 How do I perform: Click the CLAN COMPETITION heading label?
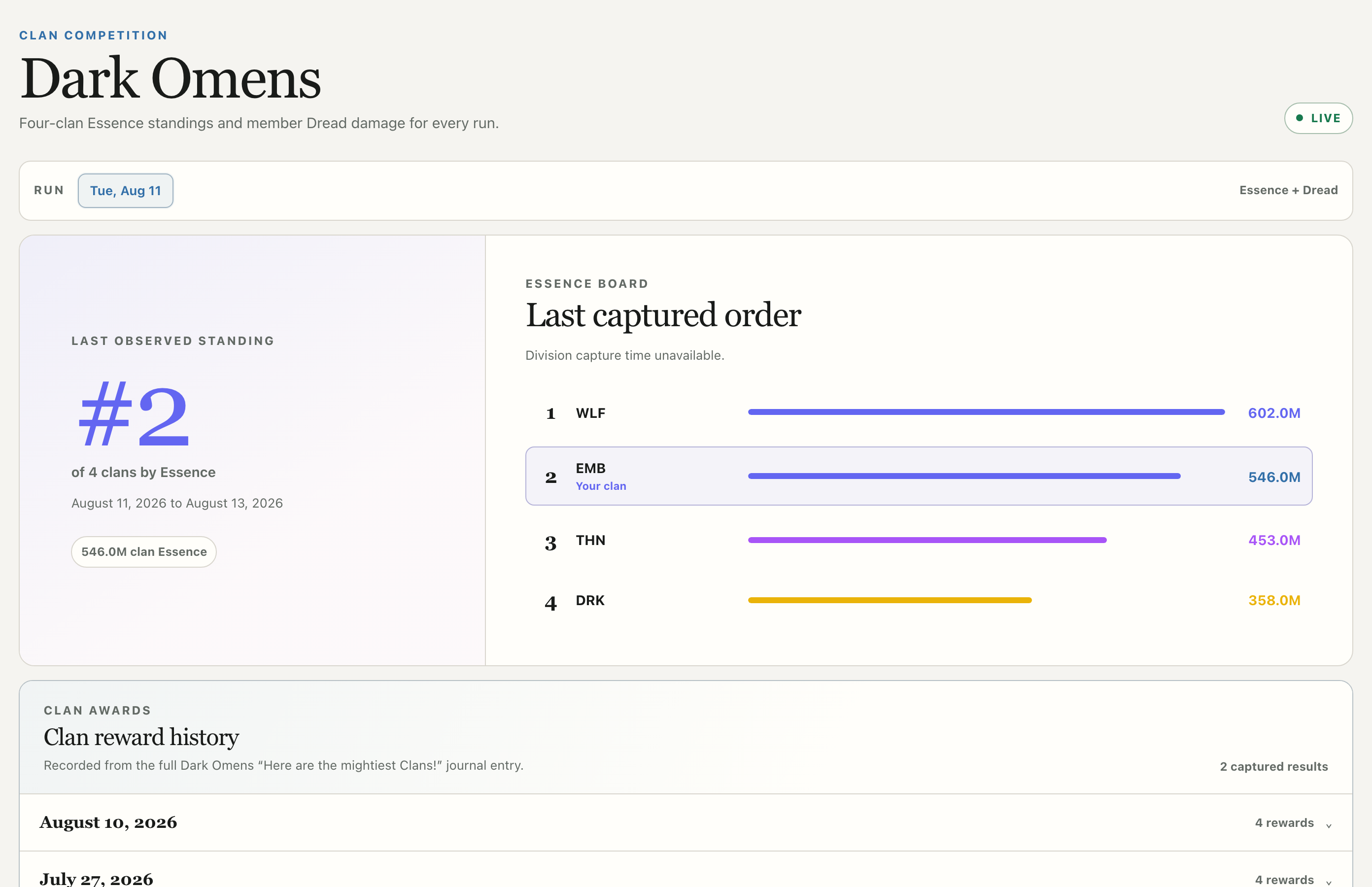pos(93,35)
